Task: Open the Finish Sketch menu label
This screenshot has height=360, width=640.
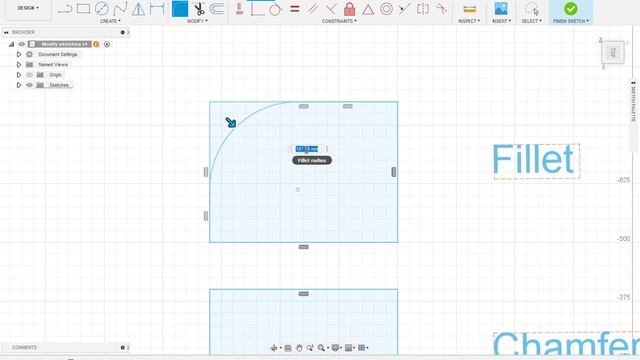Action: 571,21
